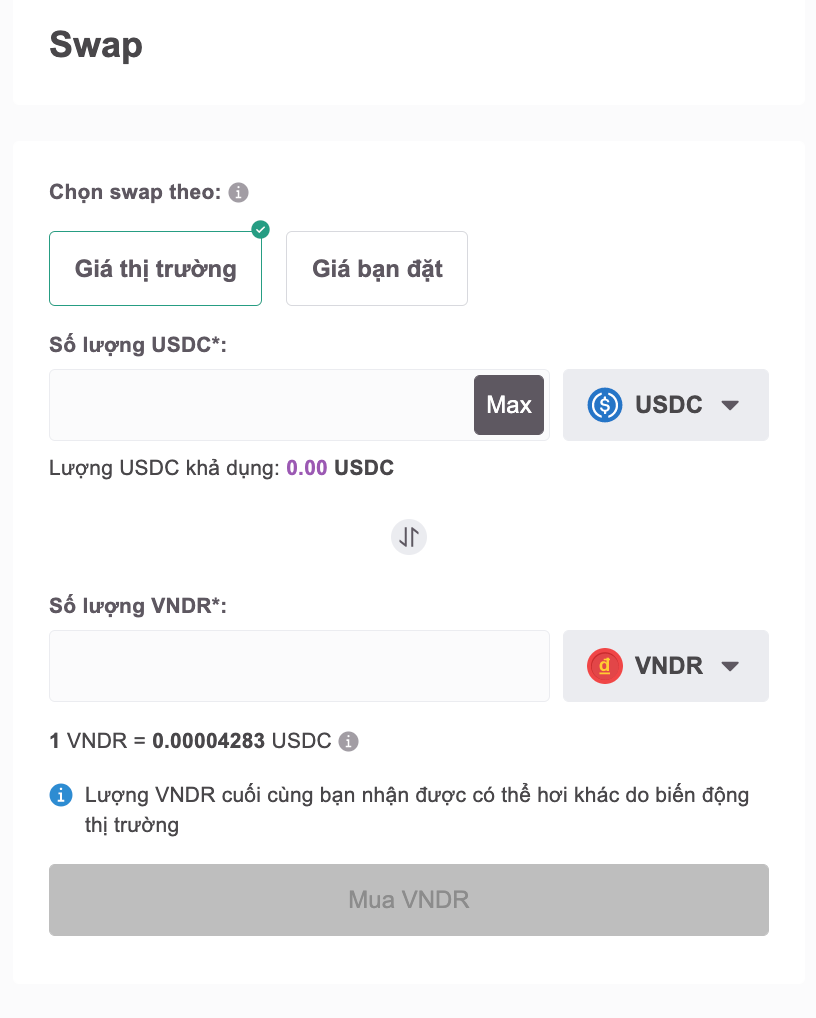
Task: Click the green checkmark badge on "Giá thị trường"
Action: [x=259, y=229]
